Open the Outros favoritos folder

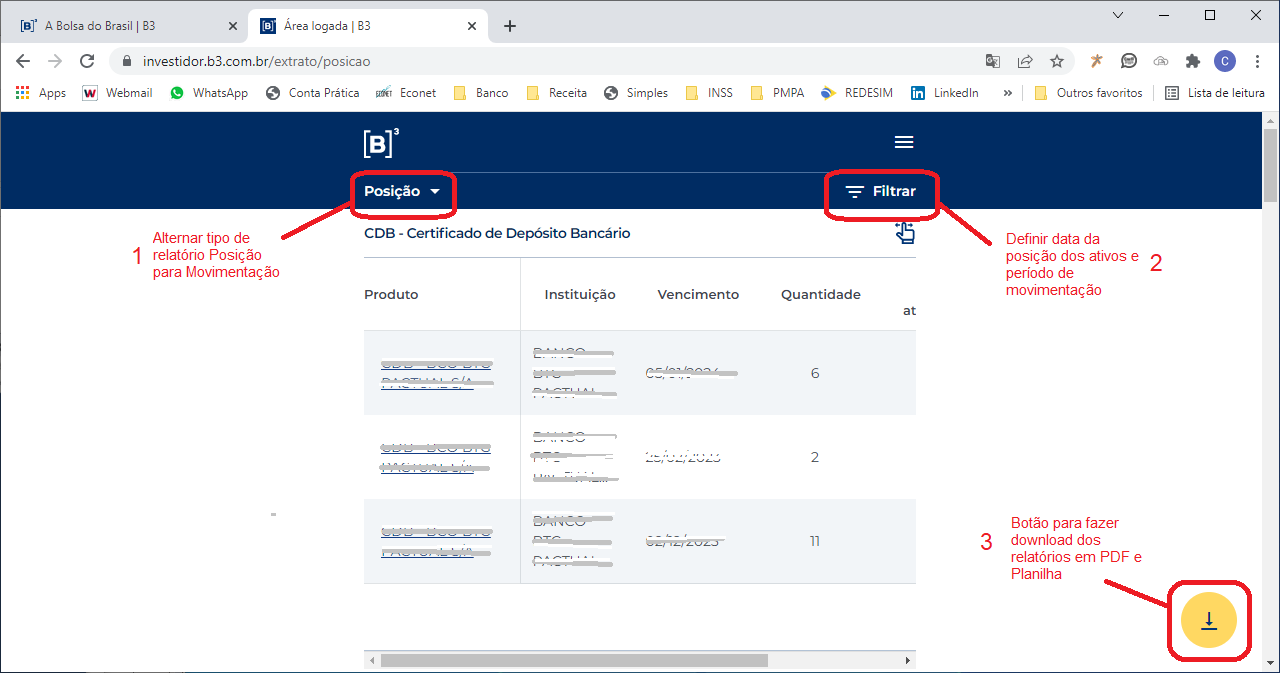(x=1088, y=93)
